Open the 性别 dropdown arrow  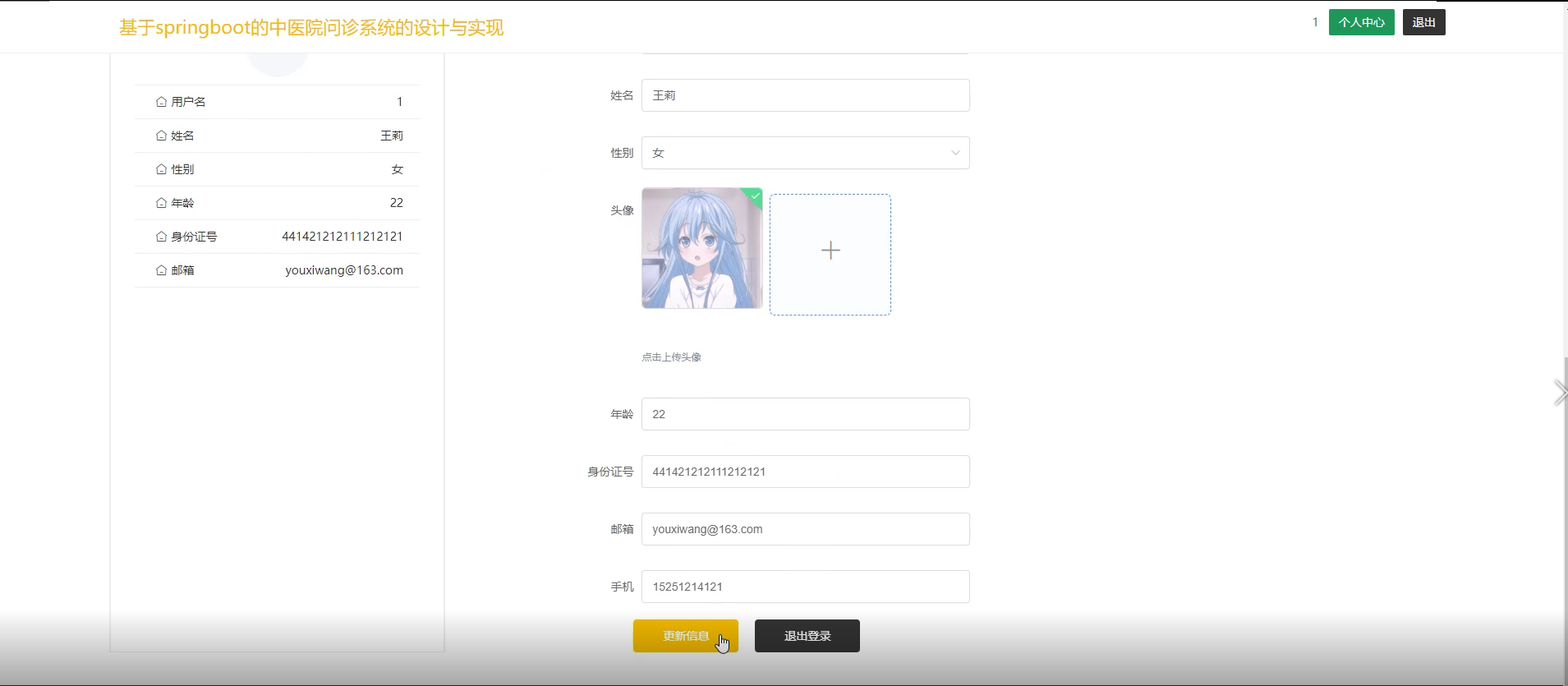[x=955, y=153]
